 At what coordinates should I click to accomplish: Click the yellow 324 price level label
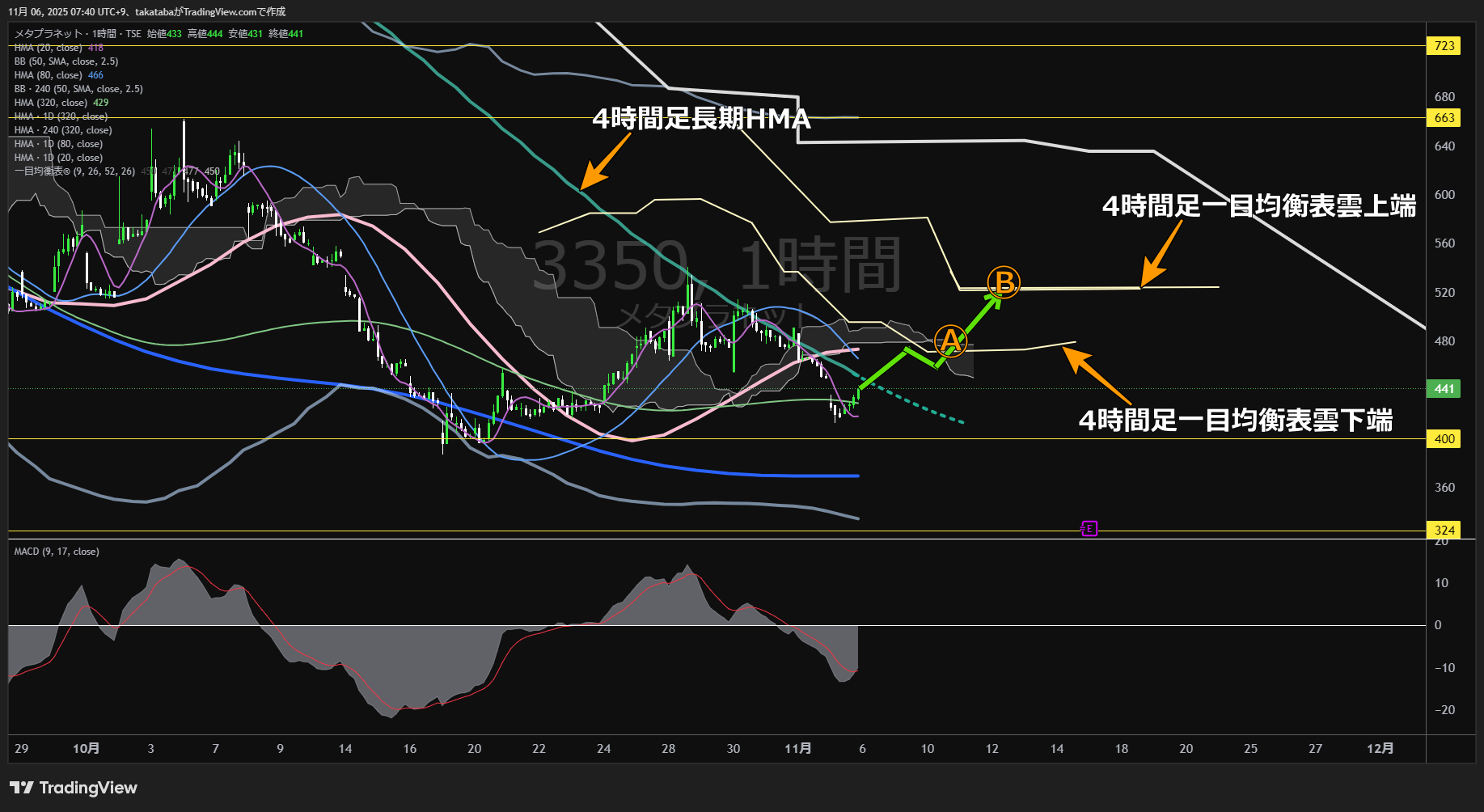[1444, 531]
